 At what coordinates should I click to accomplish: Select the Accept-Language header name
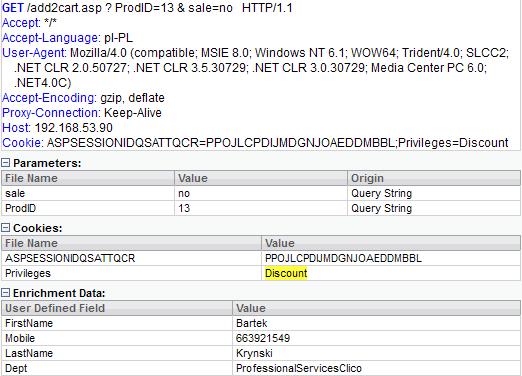click(51, 38)
